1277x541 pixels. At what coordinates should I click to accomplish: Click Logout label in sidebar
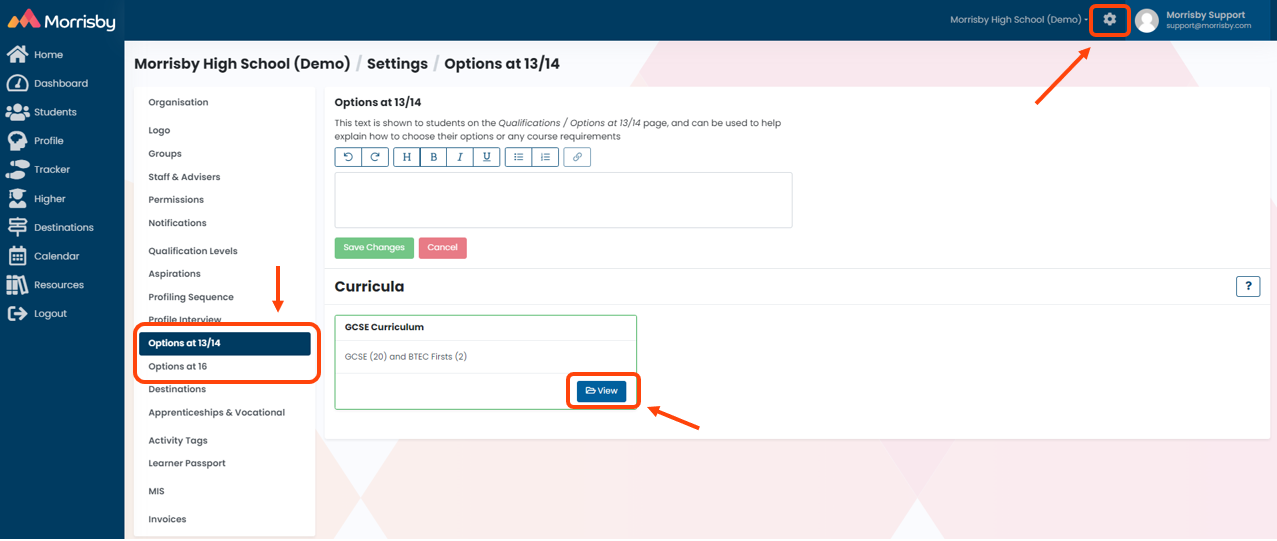pos(50,314)
